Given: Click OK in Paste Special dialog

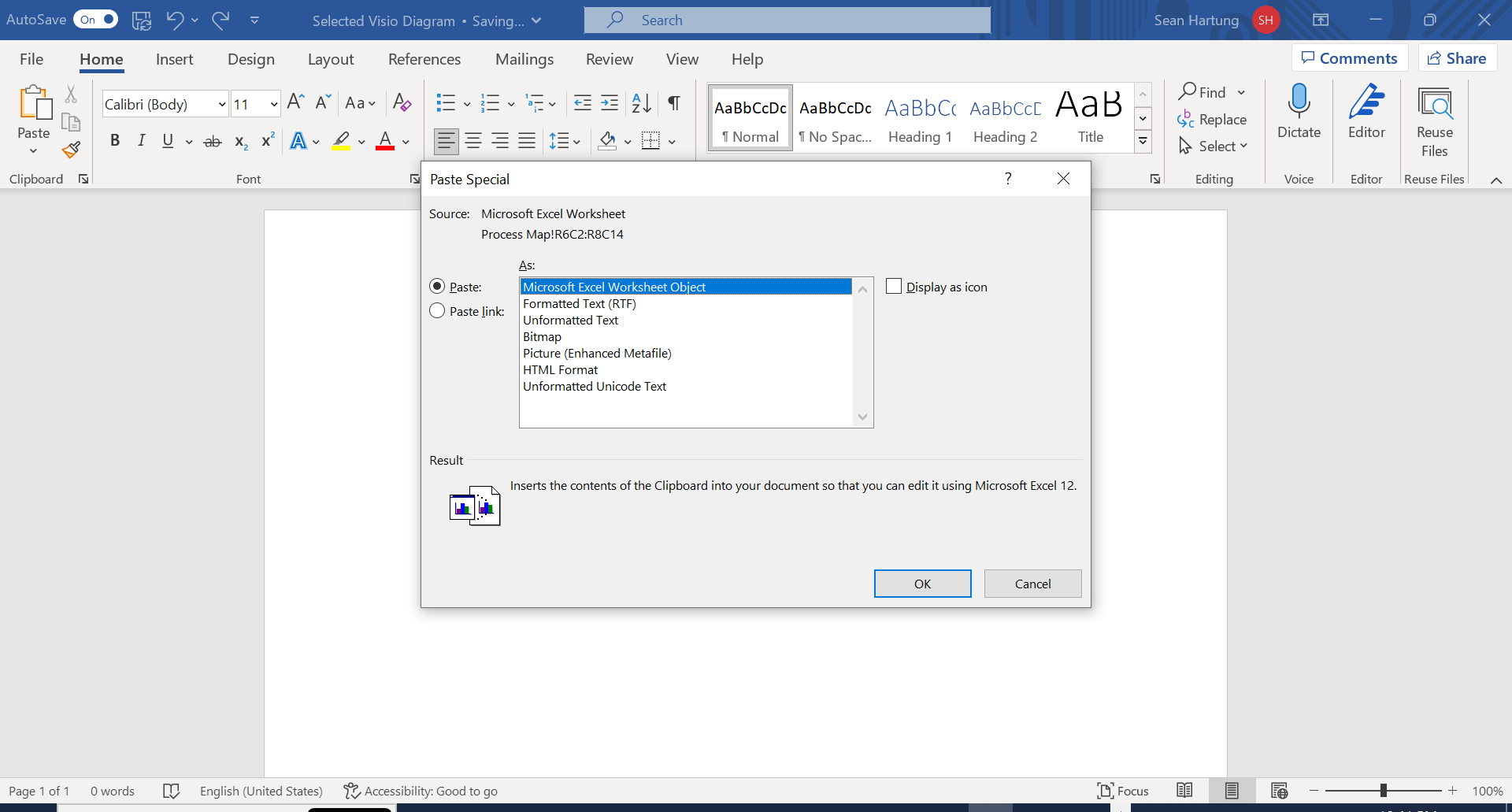Looking at the screenshot, I should click(922, 584).
